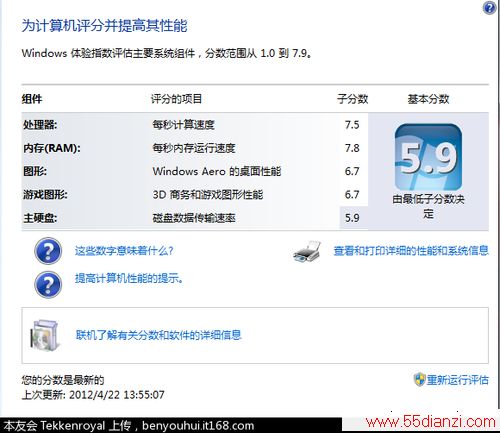
Task: Click the 组件 column header
Action: (32, 99)
